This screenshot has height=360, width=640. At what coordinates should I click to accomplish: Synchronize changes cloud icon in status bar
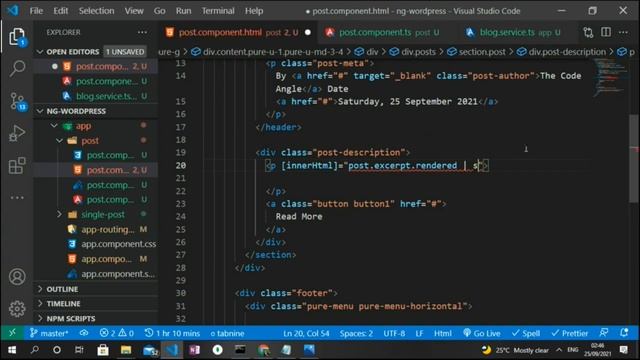pos(84,333)
